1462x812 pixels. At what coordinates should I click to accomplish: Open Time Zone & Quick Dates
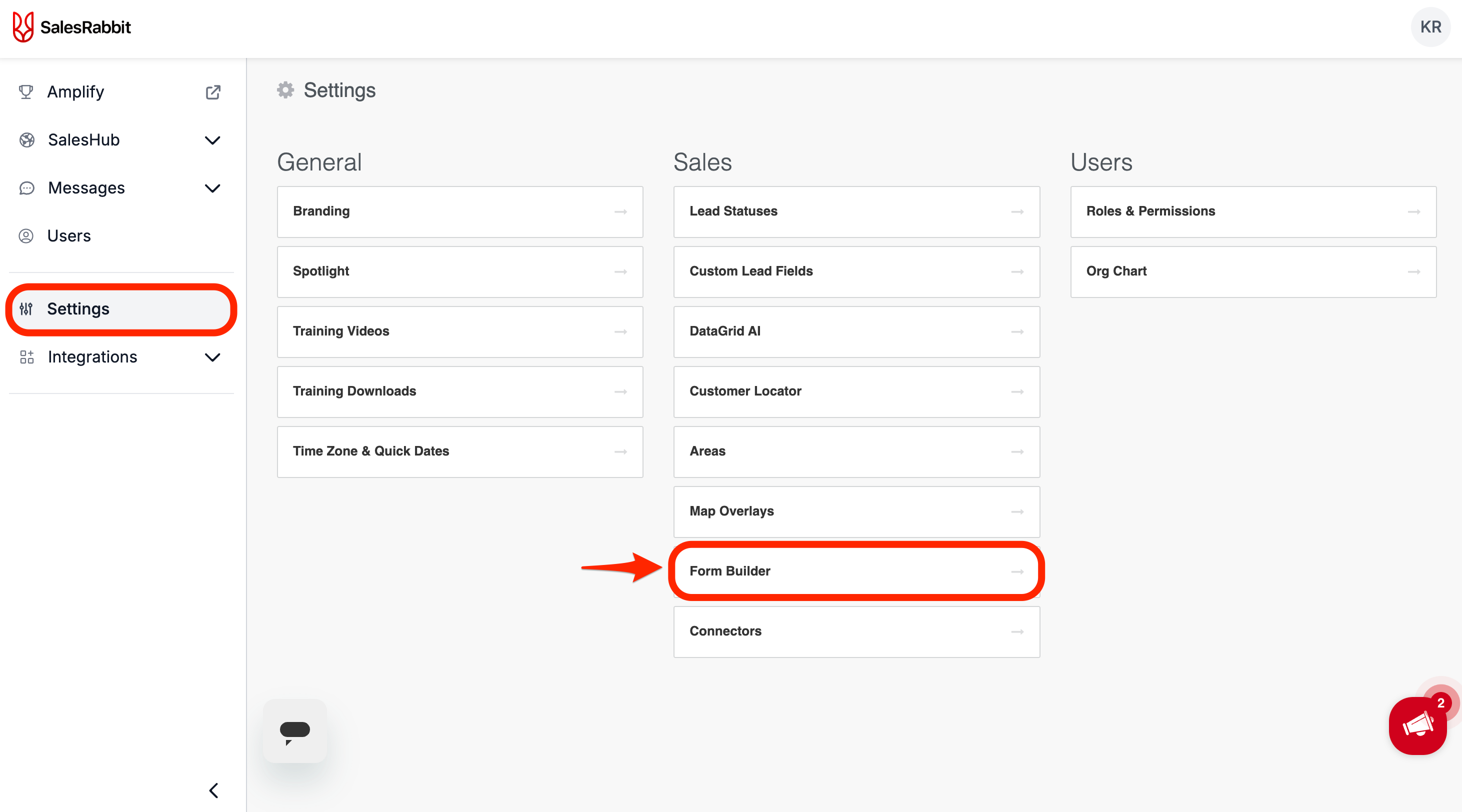459,451
